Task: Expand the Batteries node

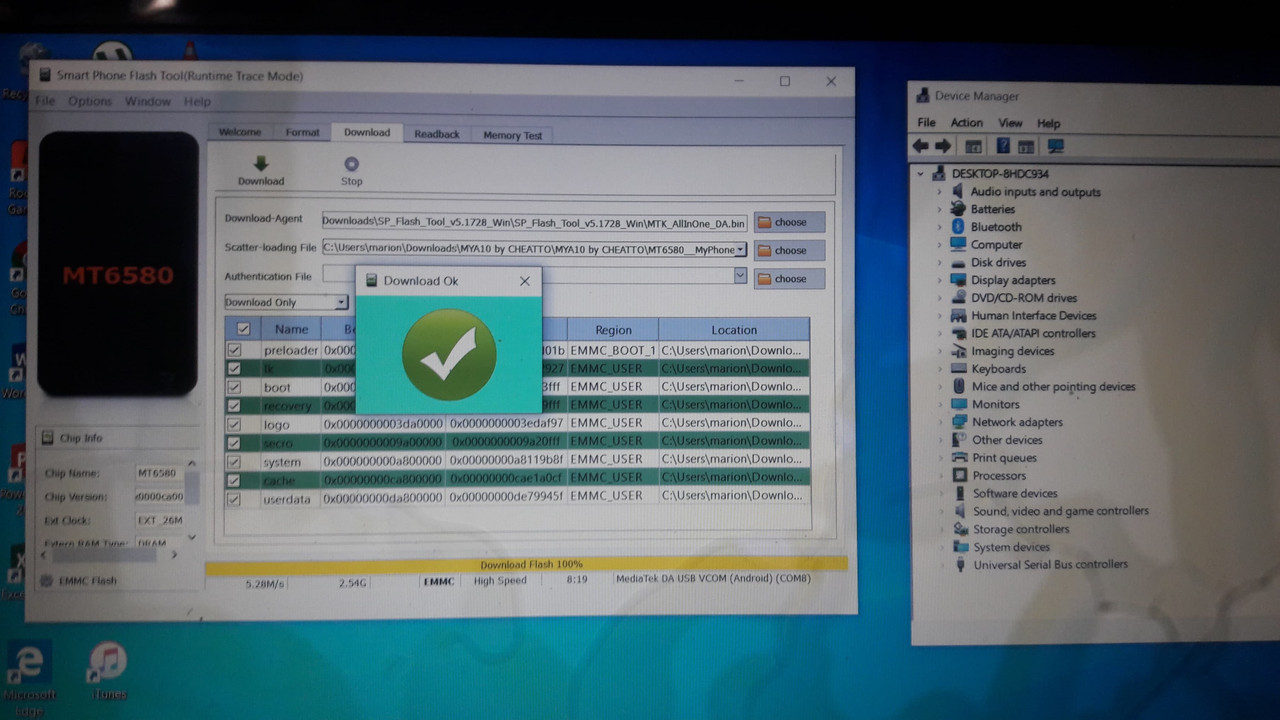Action: click(939, 209)
